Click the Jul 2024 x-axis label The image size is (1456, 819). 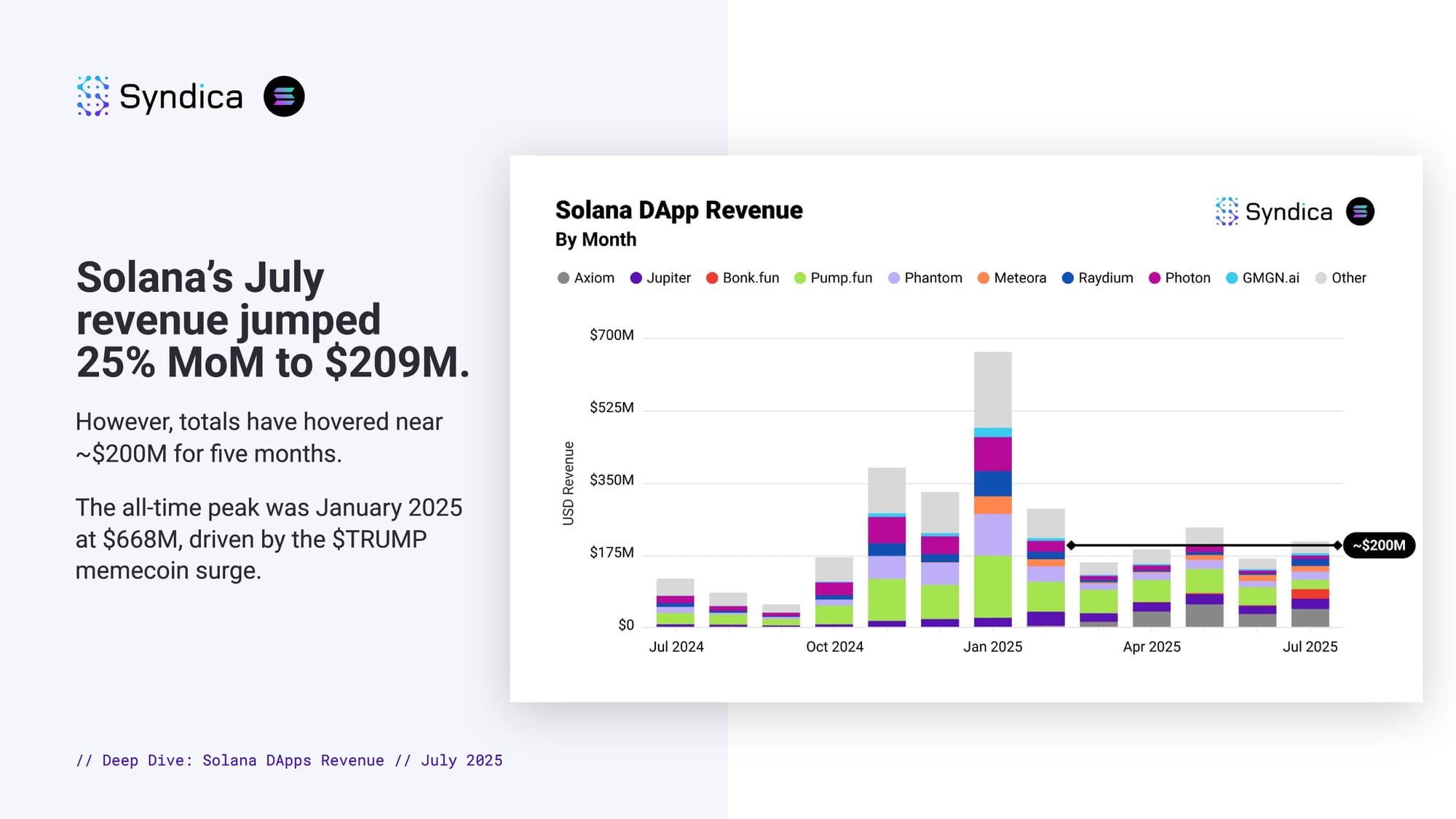pos(676,646)
